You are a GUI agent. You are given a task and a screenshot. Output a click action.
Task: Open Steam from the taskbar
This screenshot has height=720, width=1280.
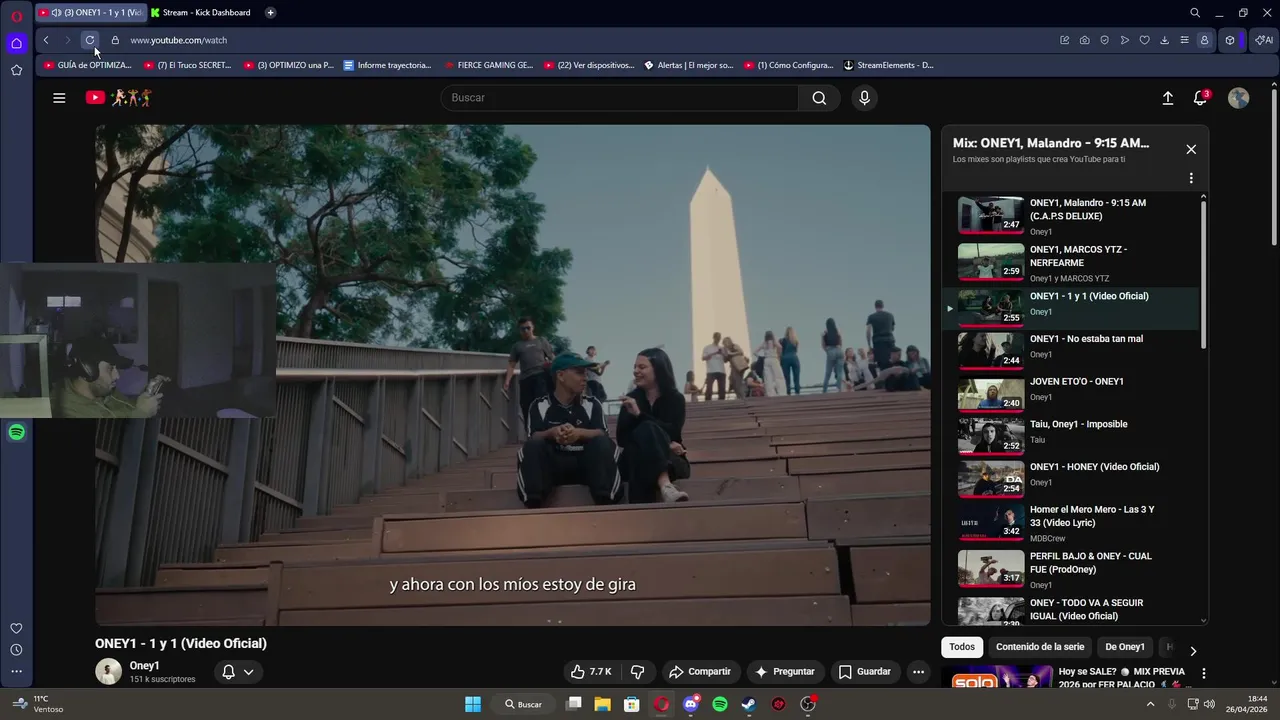tap(749, 704)
